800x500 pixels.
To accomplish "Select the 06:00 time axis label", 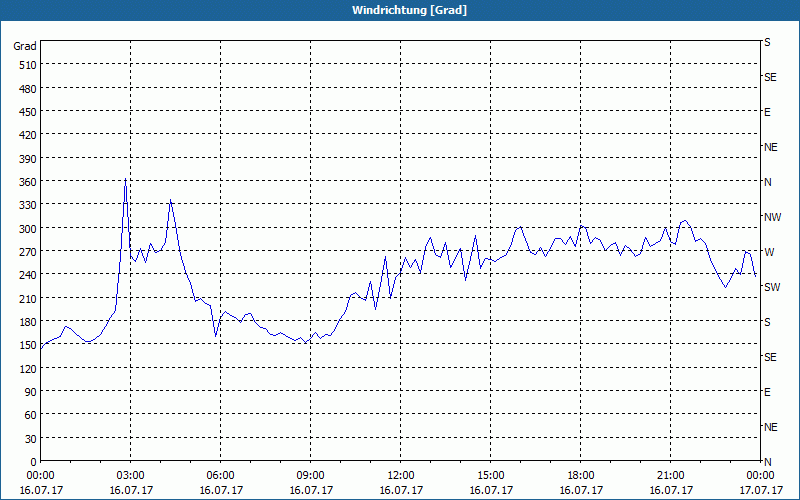I will click(x=220, y=476).
